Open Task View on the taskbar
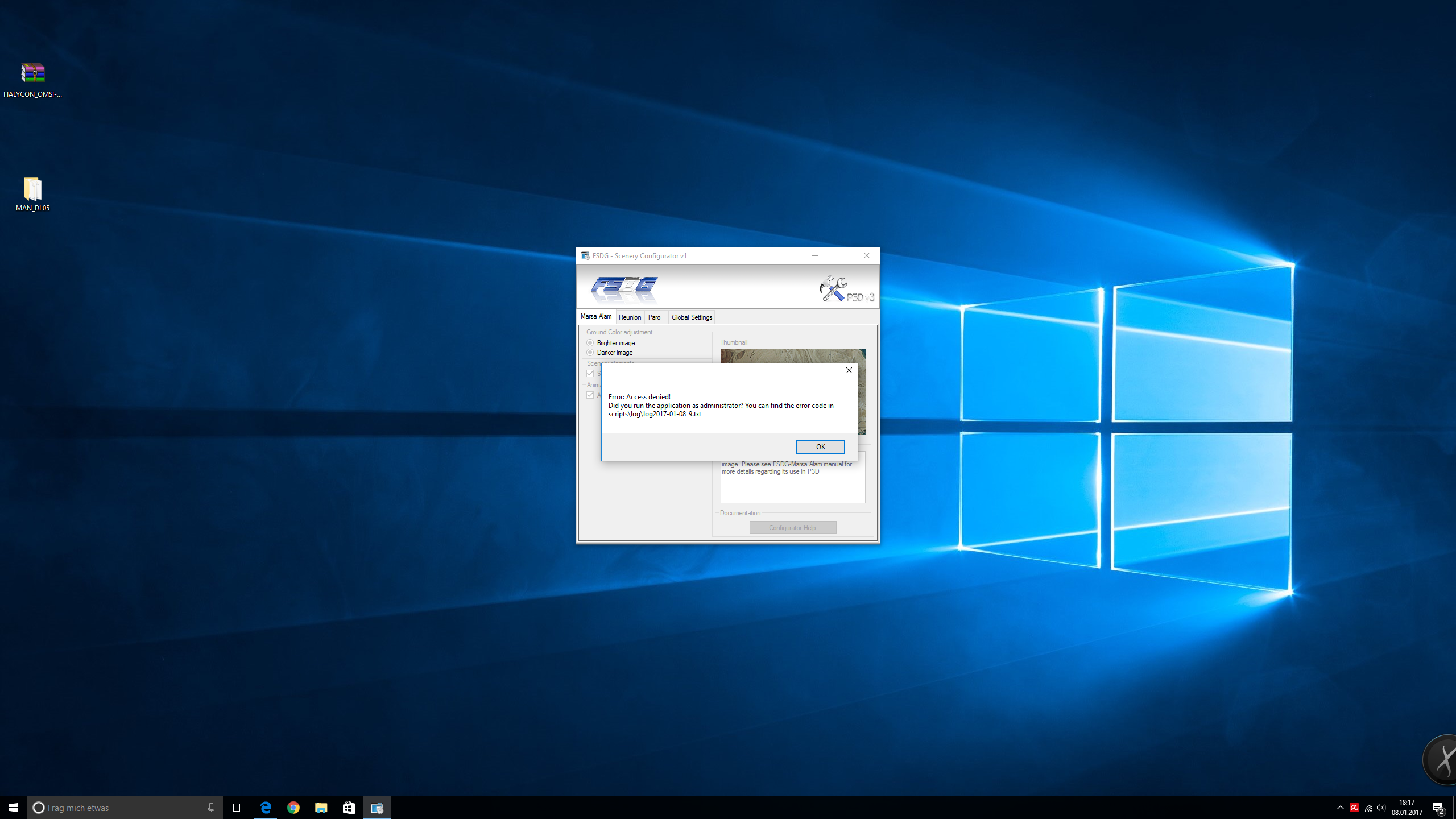The image size is (1456, 819). pos(237,808)
